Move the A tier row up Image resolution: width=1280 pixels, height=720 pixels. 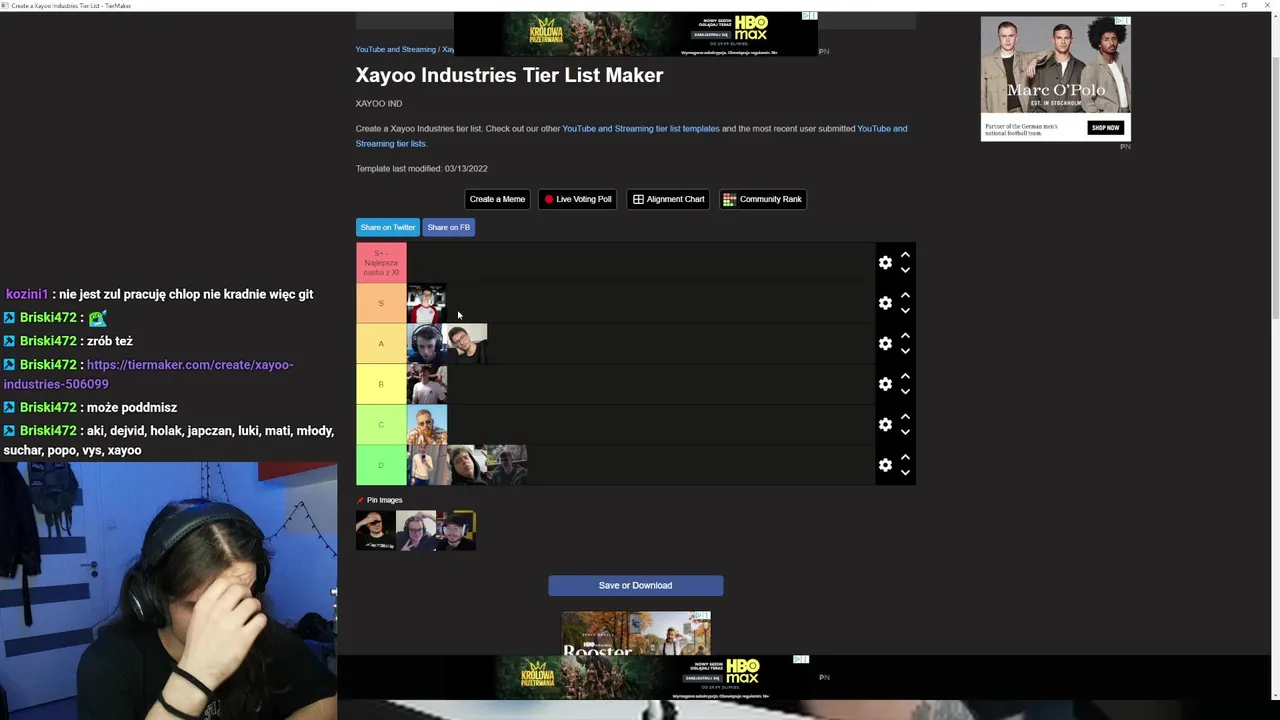pos(905,336)
